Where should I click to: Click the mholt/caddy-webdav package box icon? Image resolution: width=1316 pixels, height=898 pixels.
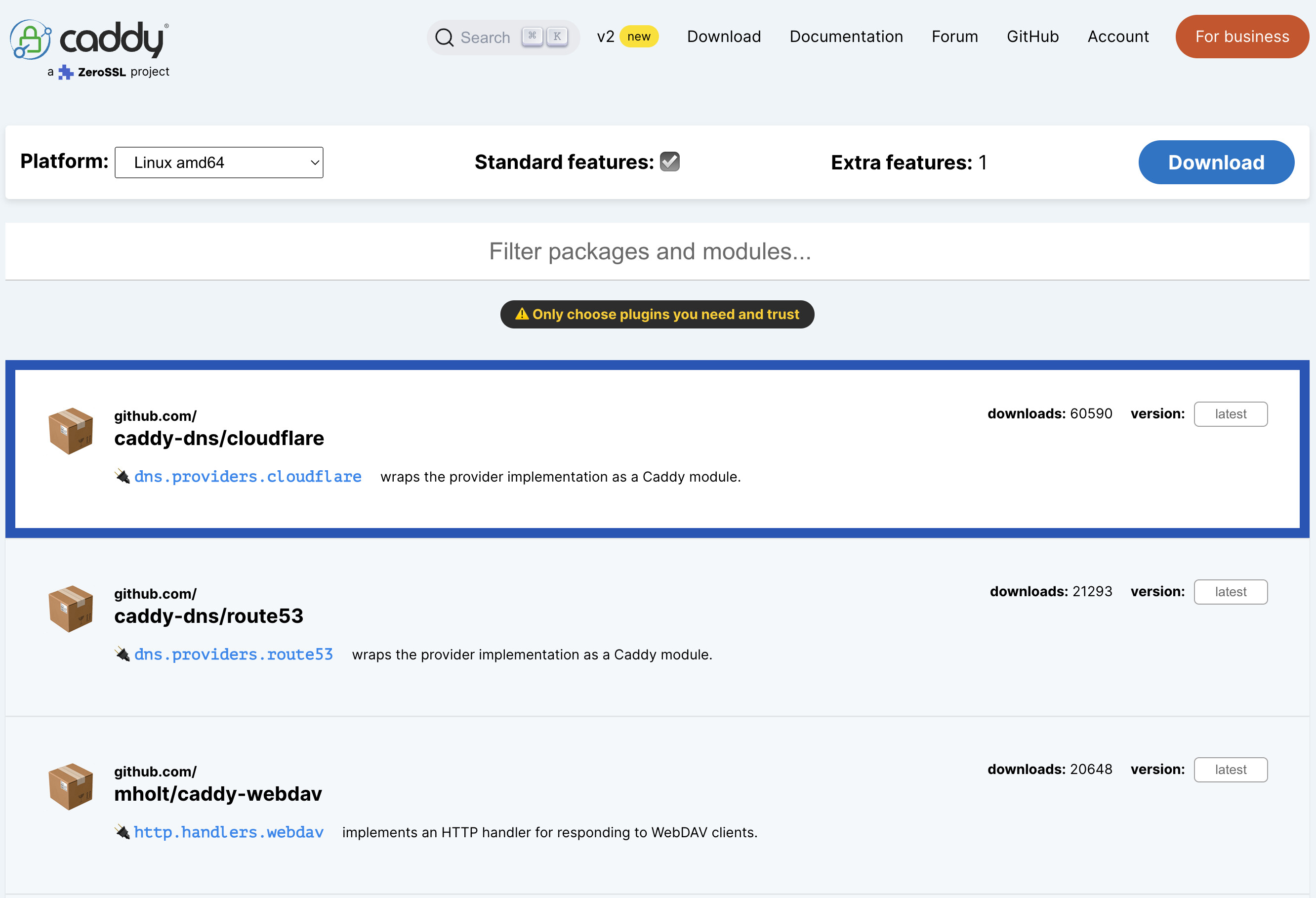click(71, 786)
